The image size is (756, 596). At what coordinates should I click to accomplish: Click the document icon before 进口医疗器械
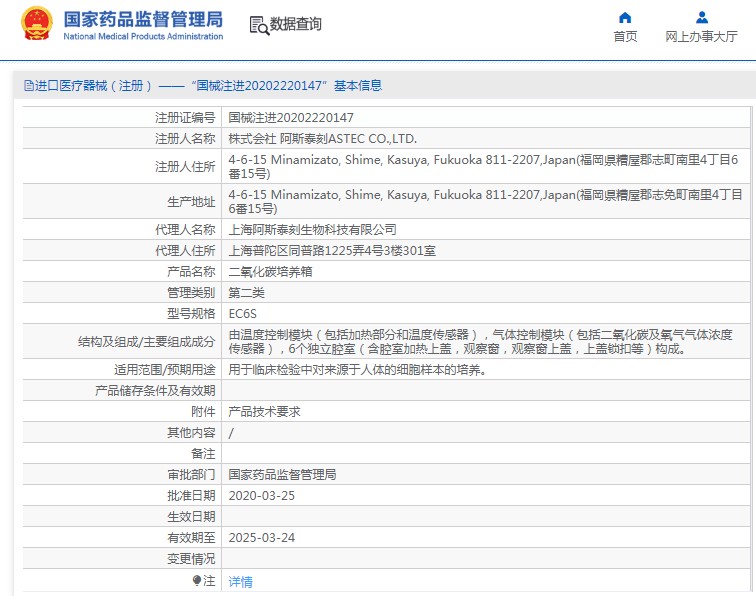(28, 85)
